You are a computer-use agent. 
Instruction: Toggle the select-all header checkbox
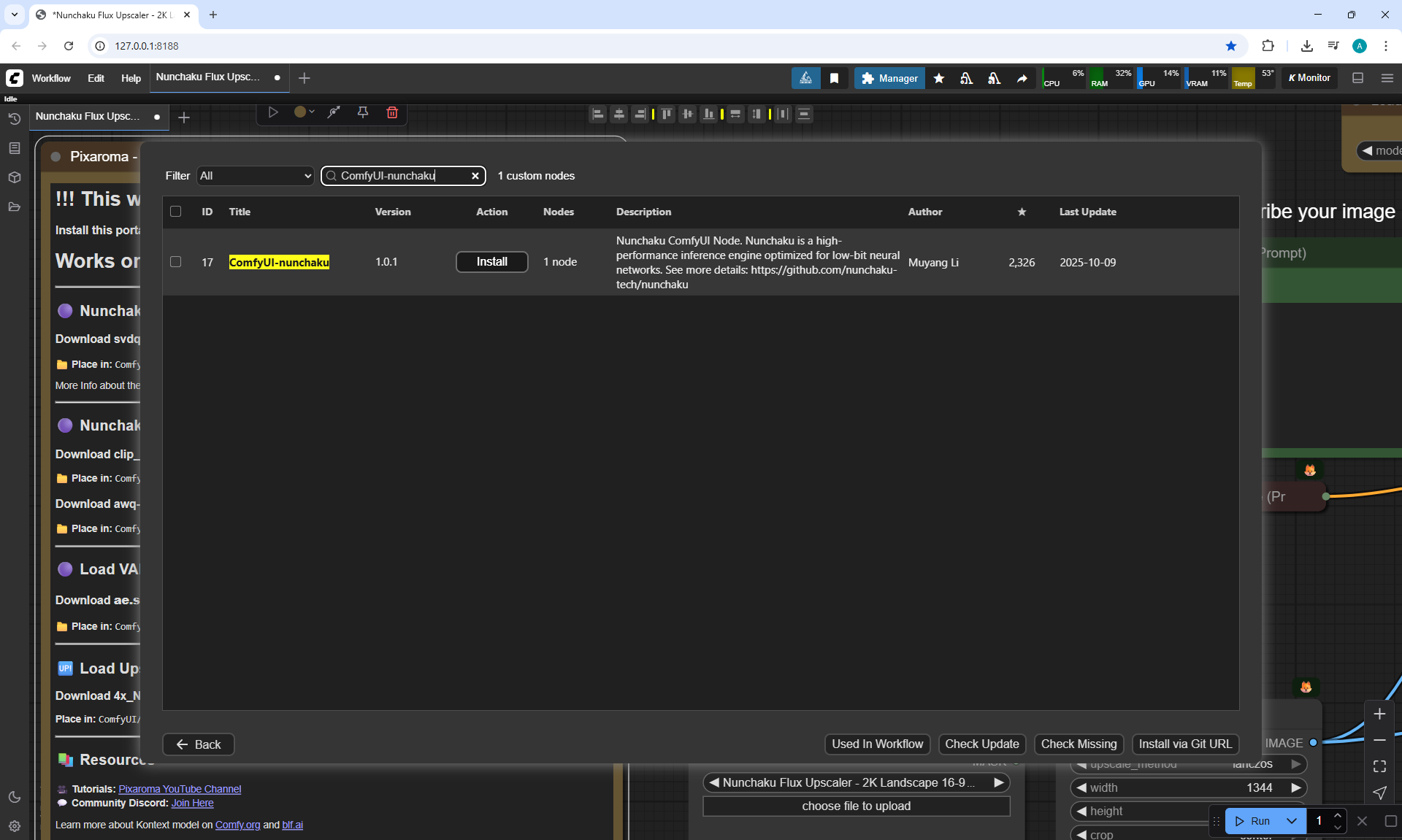pyautogui.click(x=175, y=212)
